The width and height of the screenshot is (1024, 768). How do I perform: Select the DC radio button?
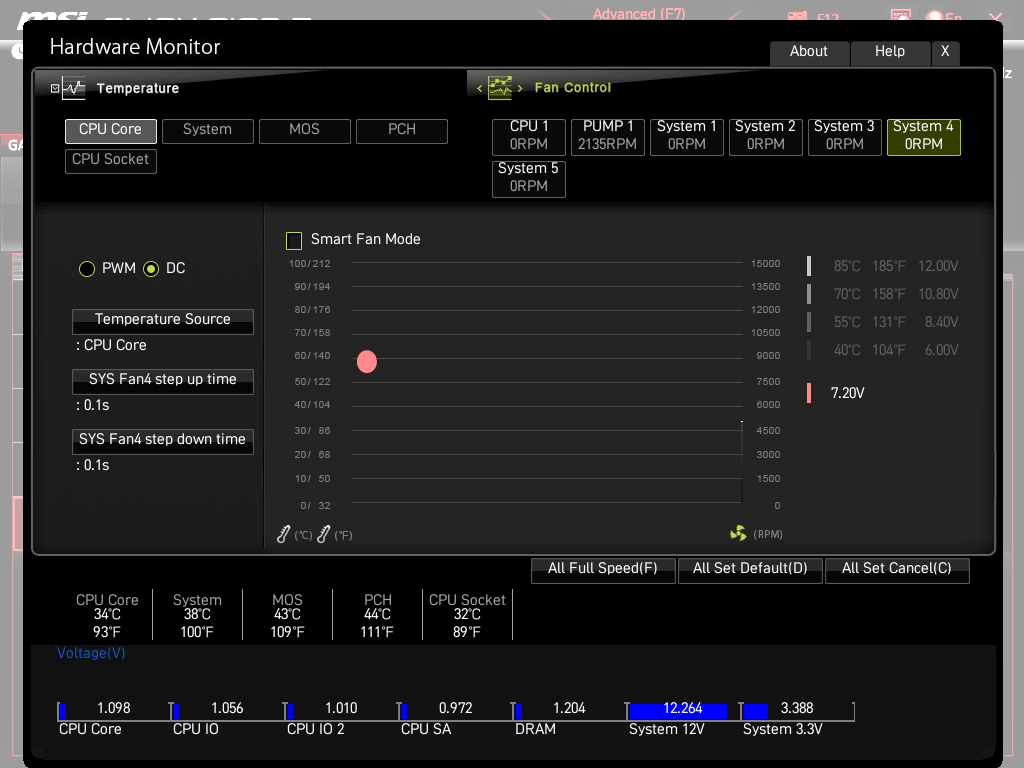[x=151, y=268]
